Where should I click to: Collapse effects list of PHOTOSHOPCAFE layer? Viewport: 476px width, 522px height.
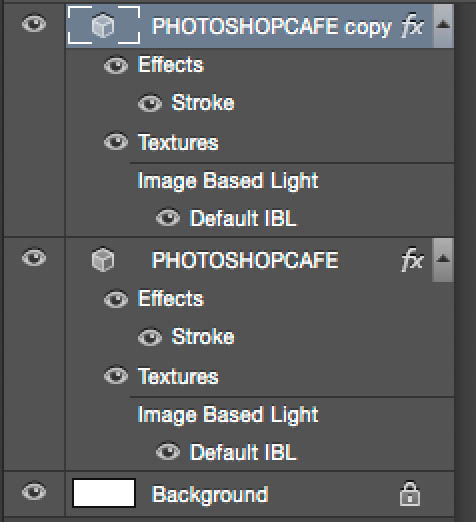[x=443, y=260]
